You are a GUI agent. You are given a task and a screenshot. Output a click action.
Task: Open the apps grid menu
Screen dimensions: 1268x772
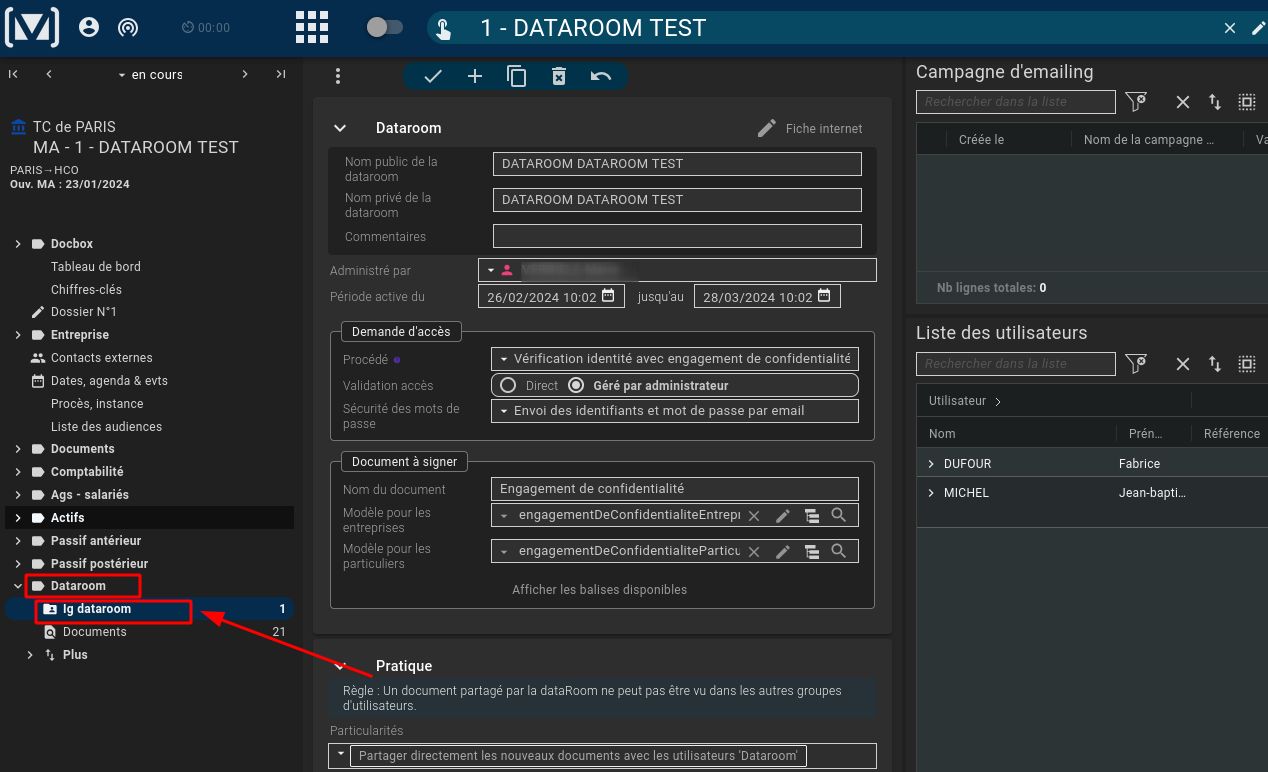coord(312,27)
